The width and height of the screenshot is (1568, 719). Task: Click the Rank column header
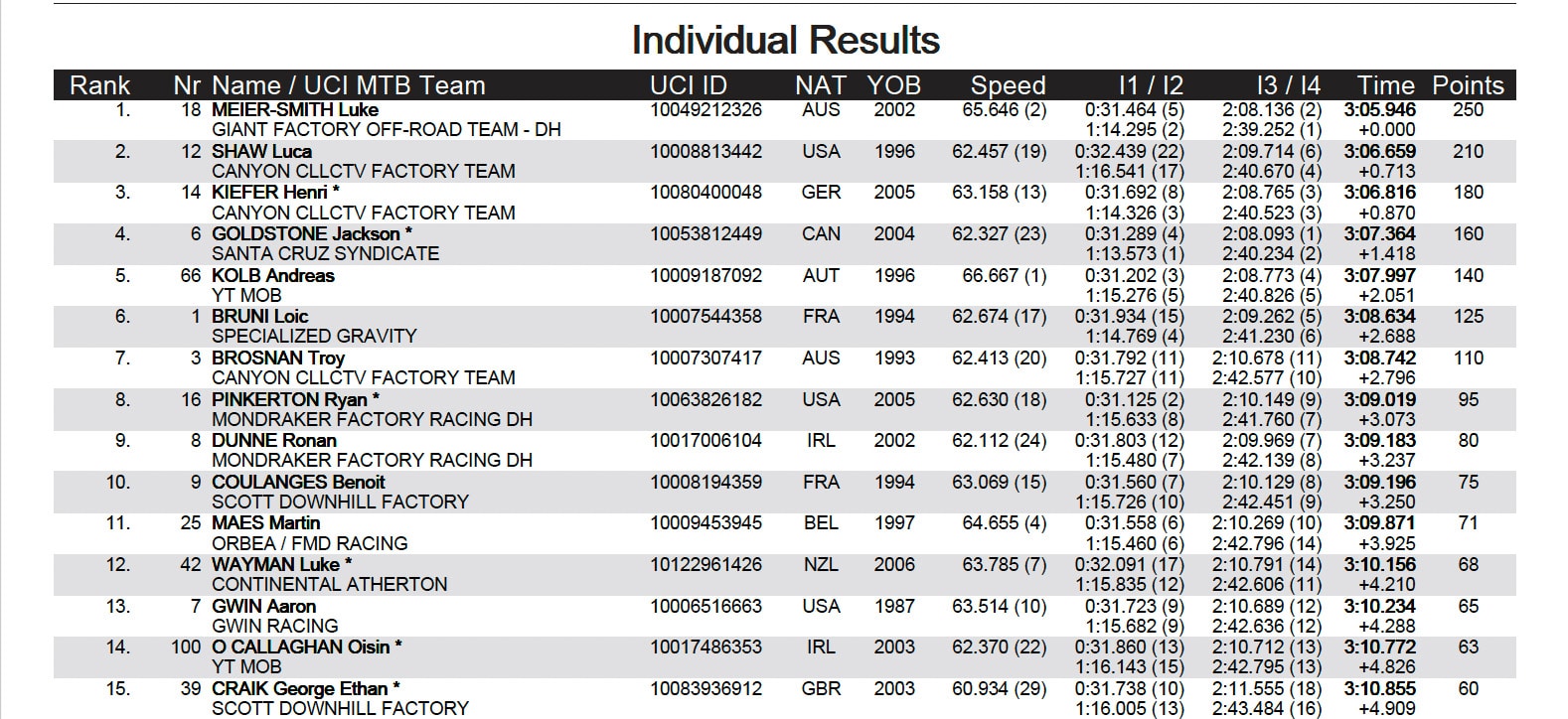pyautogui.click(x=99, y=85)
